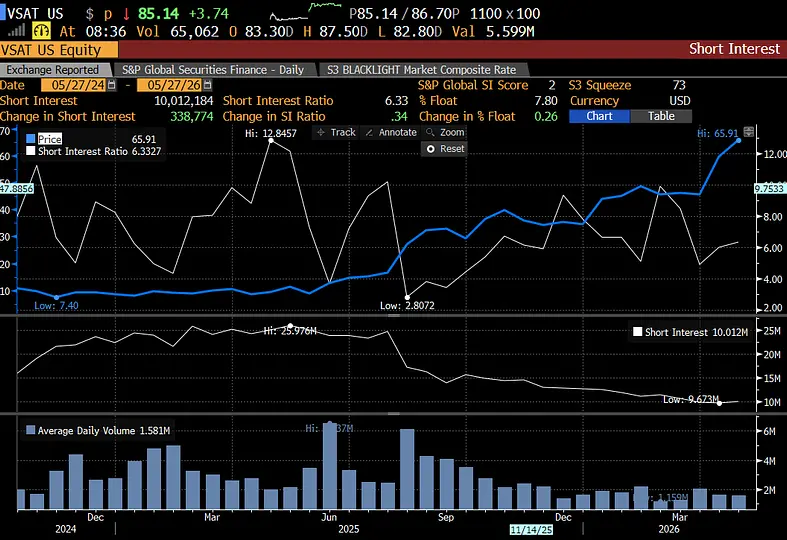Click the Short Interest title in red bar
This screenshot has height=540, width=787.
(x=735, y=49)
